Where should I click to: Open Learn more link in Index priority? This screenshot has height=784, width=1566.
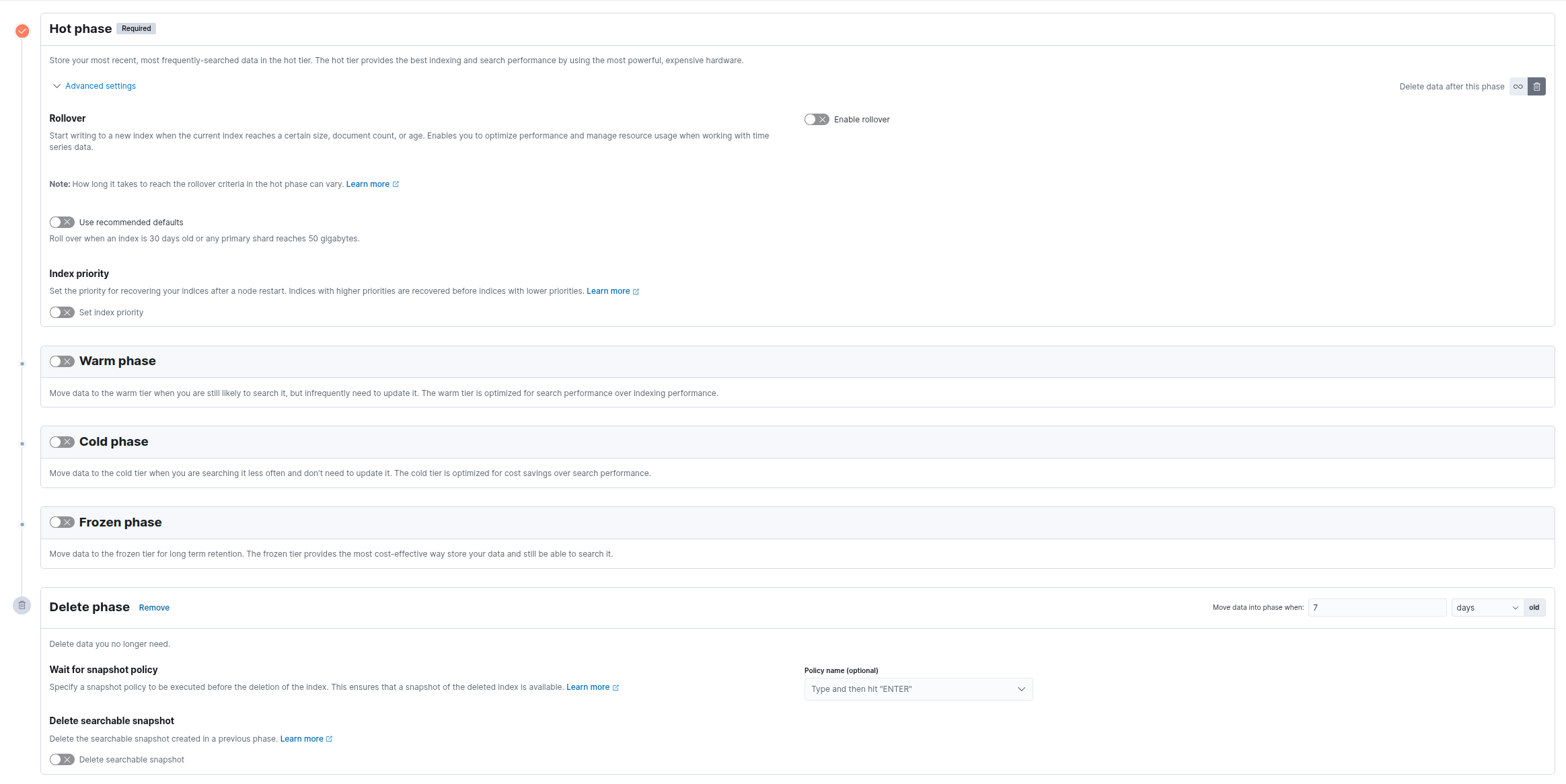(x=607, y=291)
